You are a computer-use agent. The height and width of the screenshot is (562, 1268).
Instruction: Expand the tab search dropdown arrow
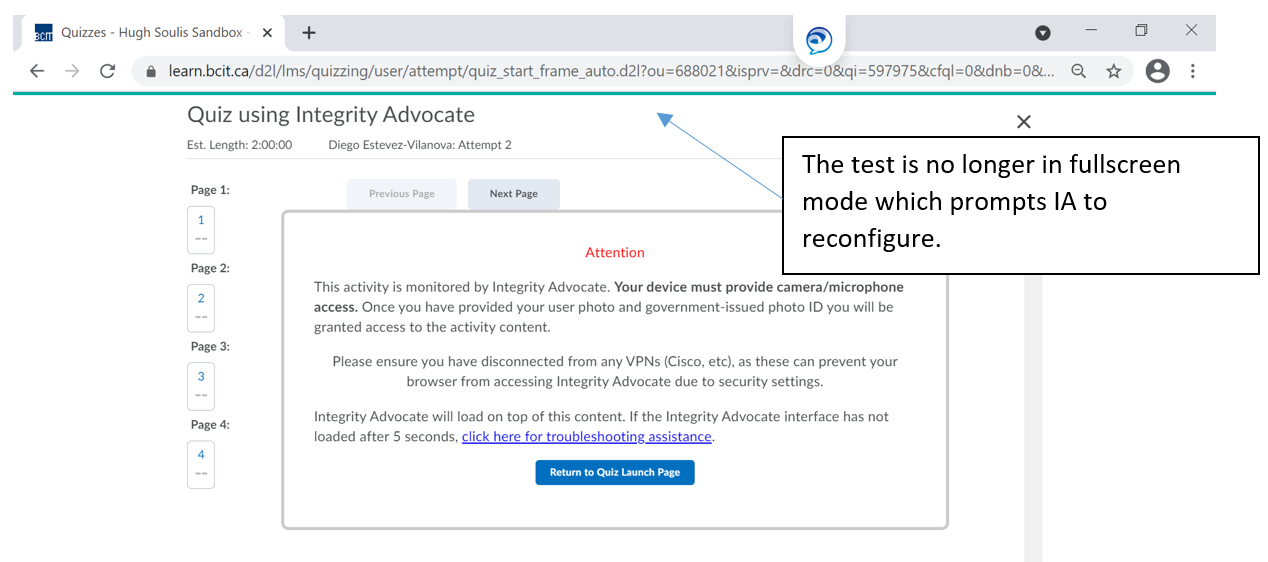tap(1043, 33)
